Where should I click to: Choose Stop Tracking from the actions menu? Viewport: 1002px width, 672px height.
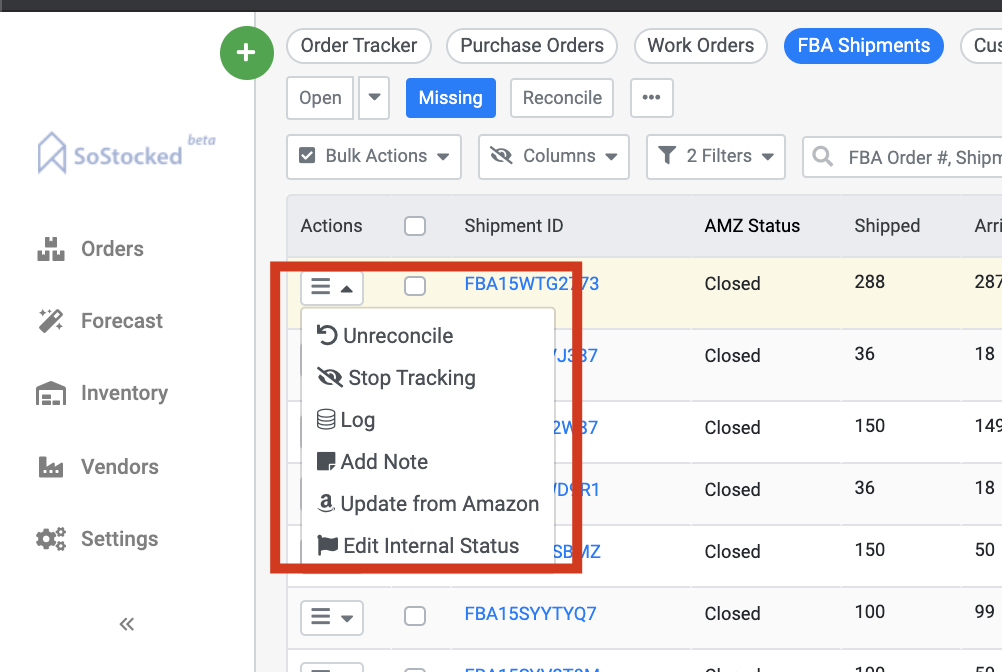coord(396,378)
